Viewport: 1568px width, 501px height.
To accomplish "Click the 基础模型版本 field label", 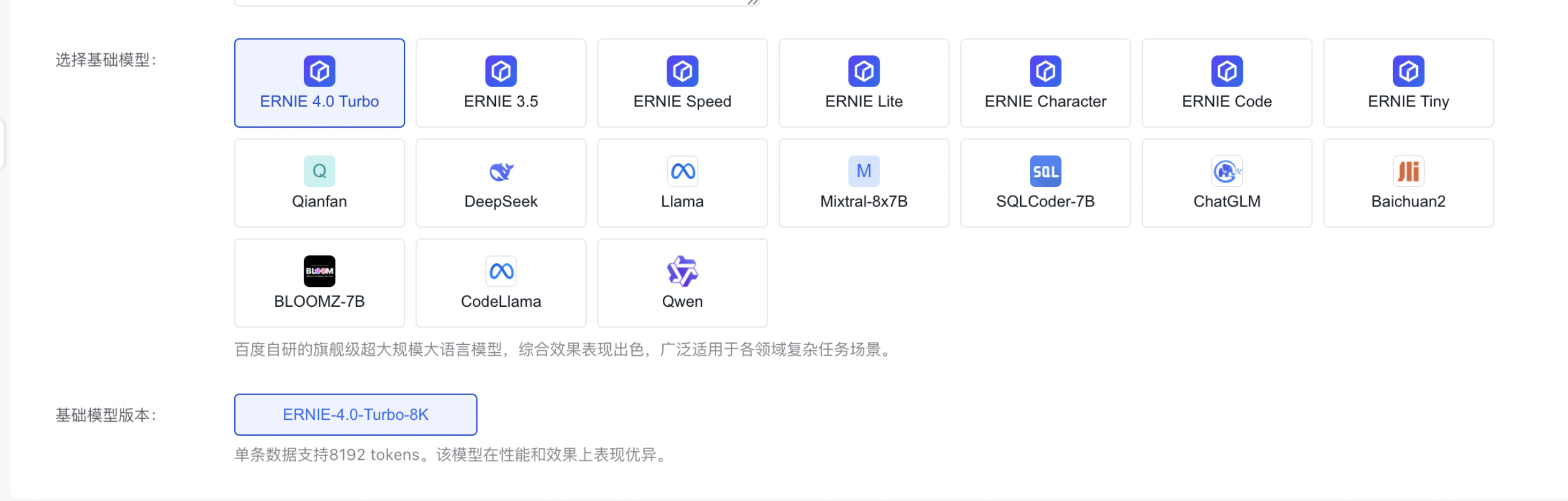I will pyautogui.click(x=106, y=415).
